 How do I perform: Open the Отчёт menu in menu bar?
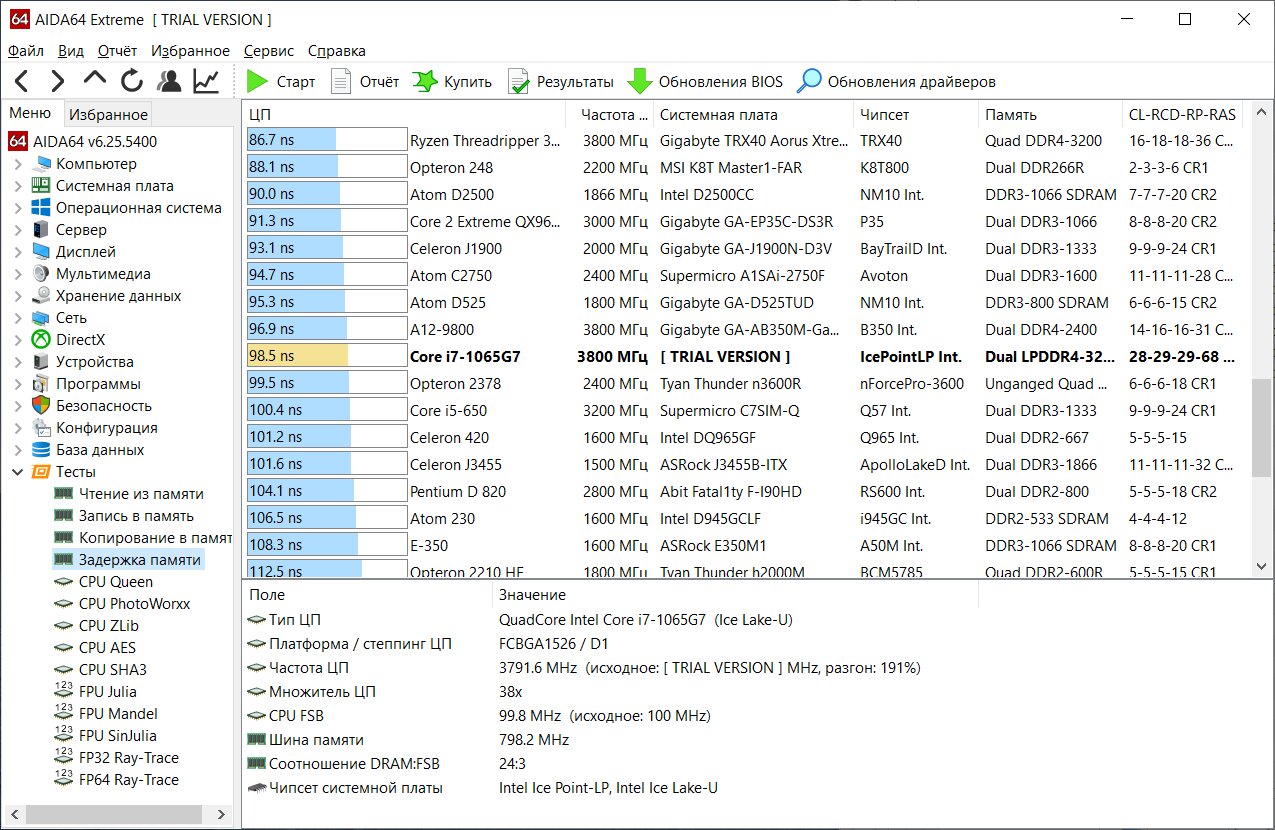(x=118, y=51)
